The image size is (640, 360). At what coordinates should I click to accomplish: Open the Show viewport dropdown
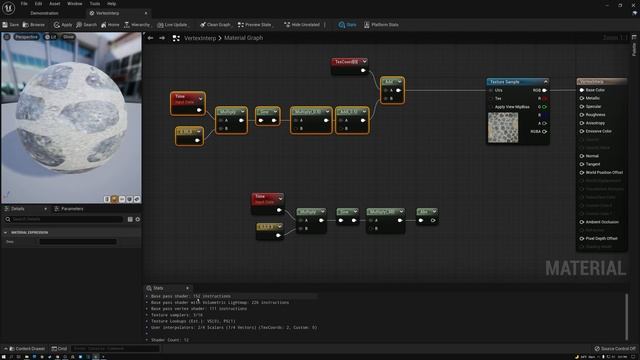click(68, 37)
